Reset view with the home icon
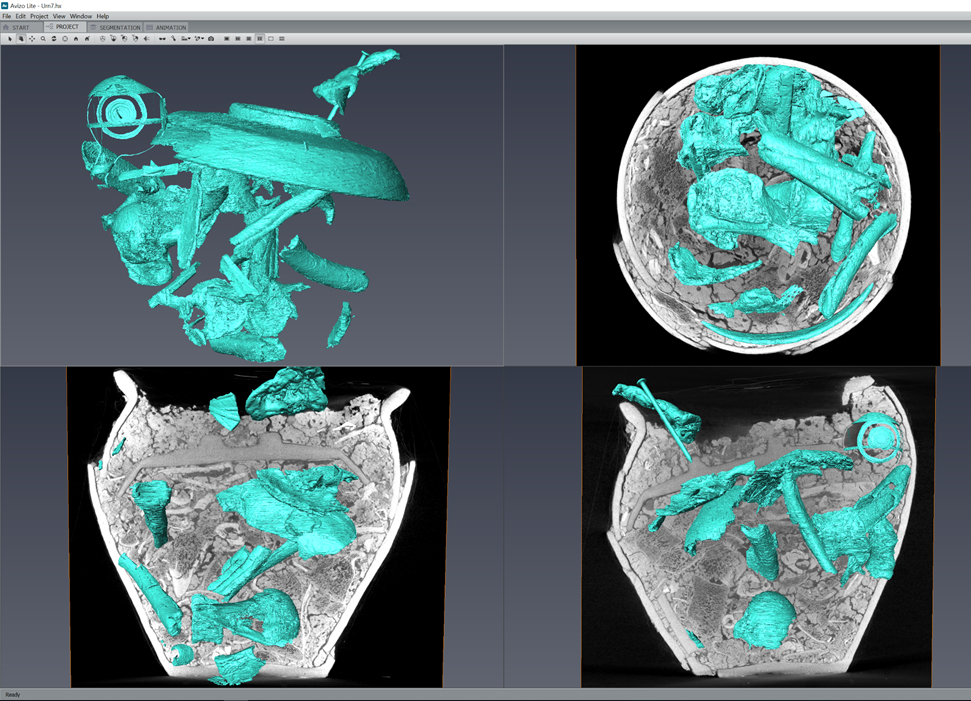The height and width of the screenshot is (701, 971). 76,38
